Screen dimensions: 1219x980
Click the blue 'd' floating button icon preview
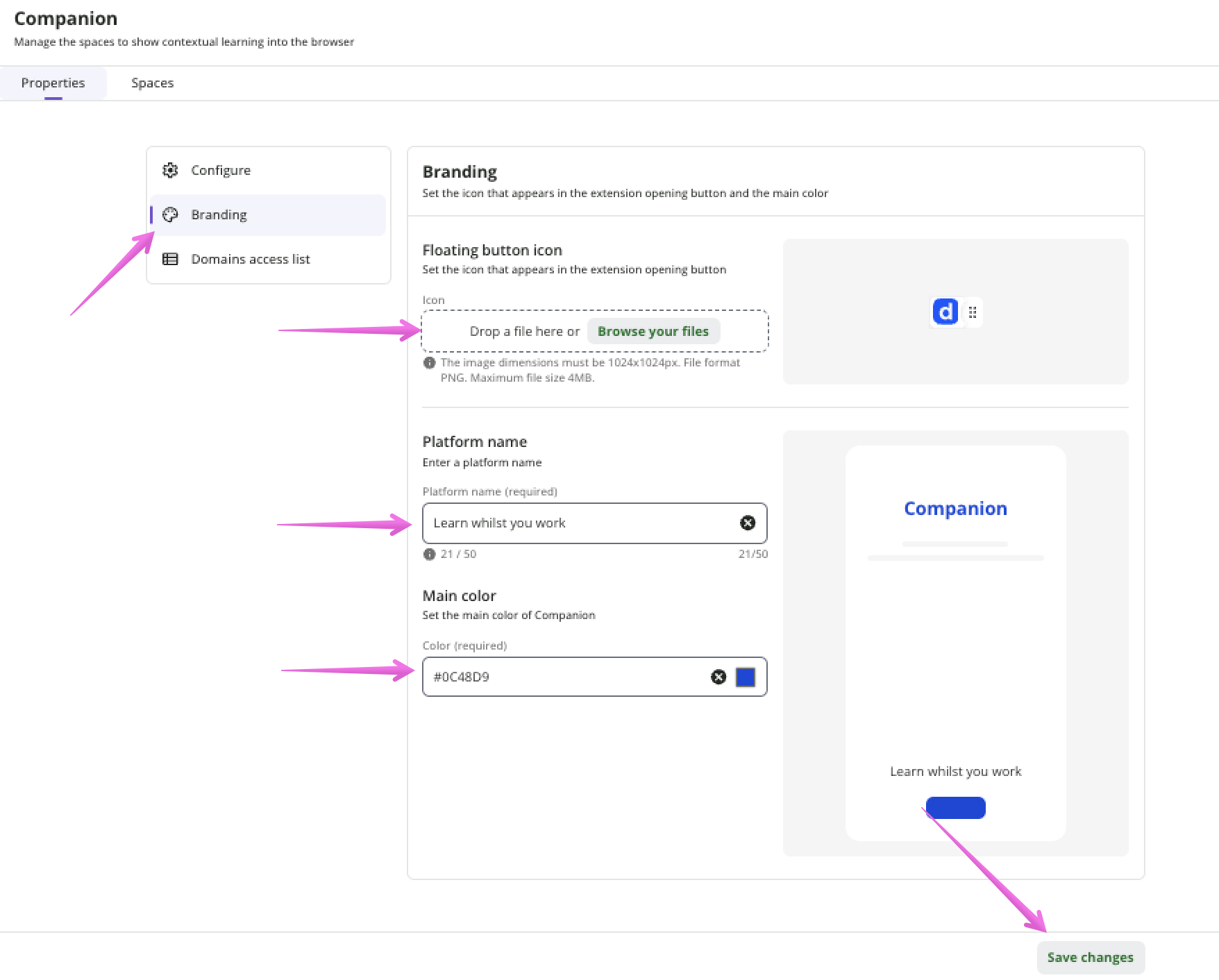coord(945,312)
